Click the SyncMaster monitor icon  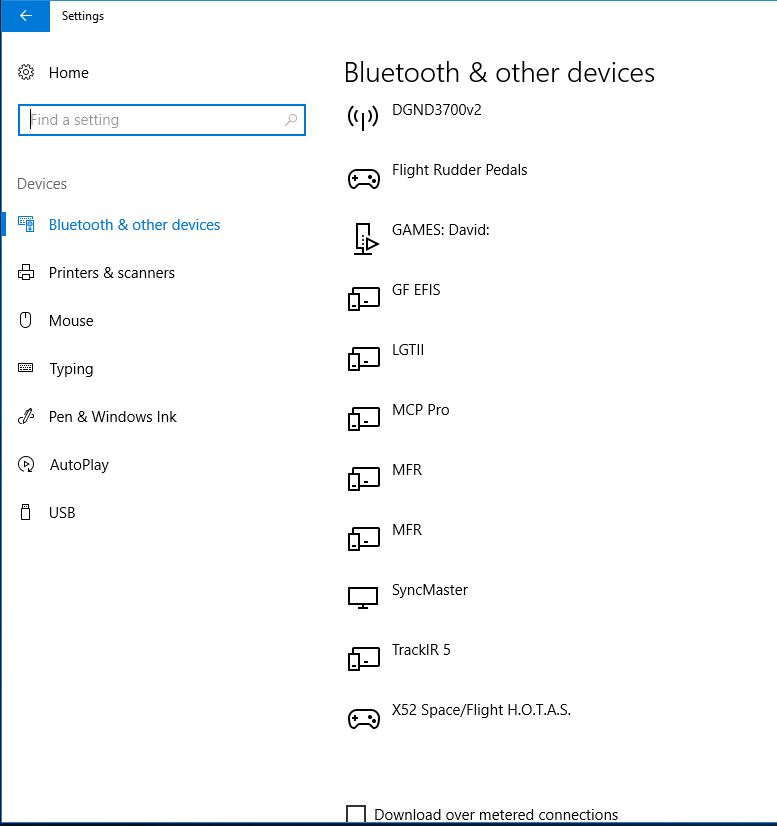coord(363,598)
